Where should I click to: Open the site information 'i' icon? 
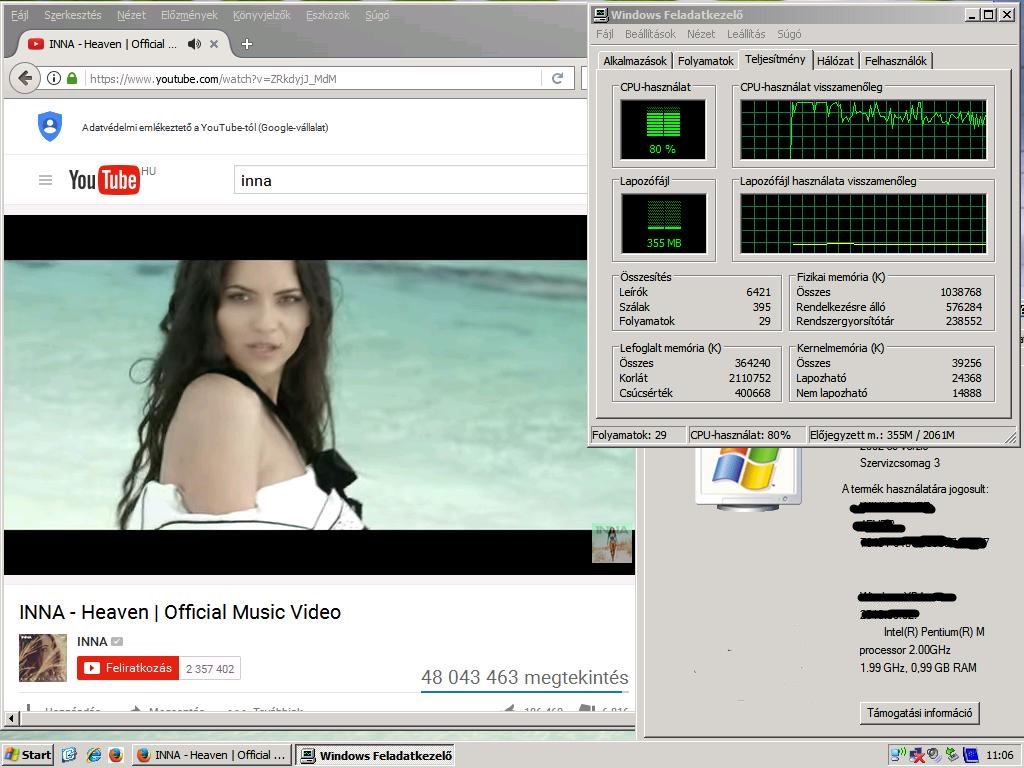pyautogui.click(x=54, y=78)
